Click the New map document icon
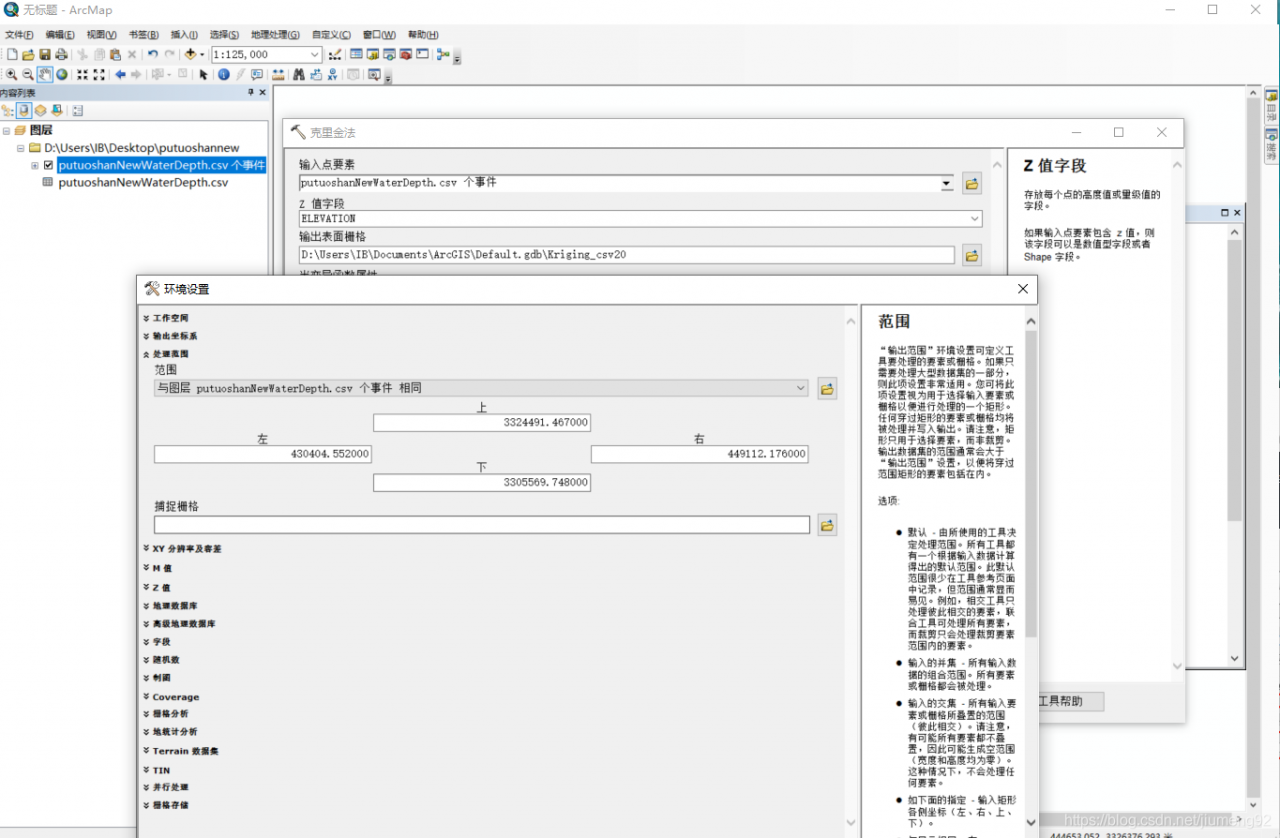The height and width of the screenshot is (838, 1280). point(12,55)
